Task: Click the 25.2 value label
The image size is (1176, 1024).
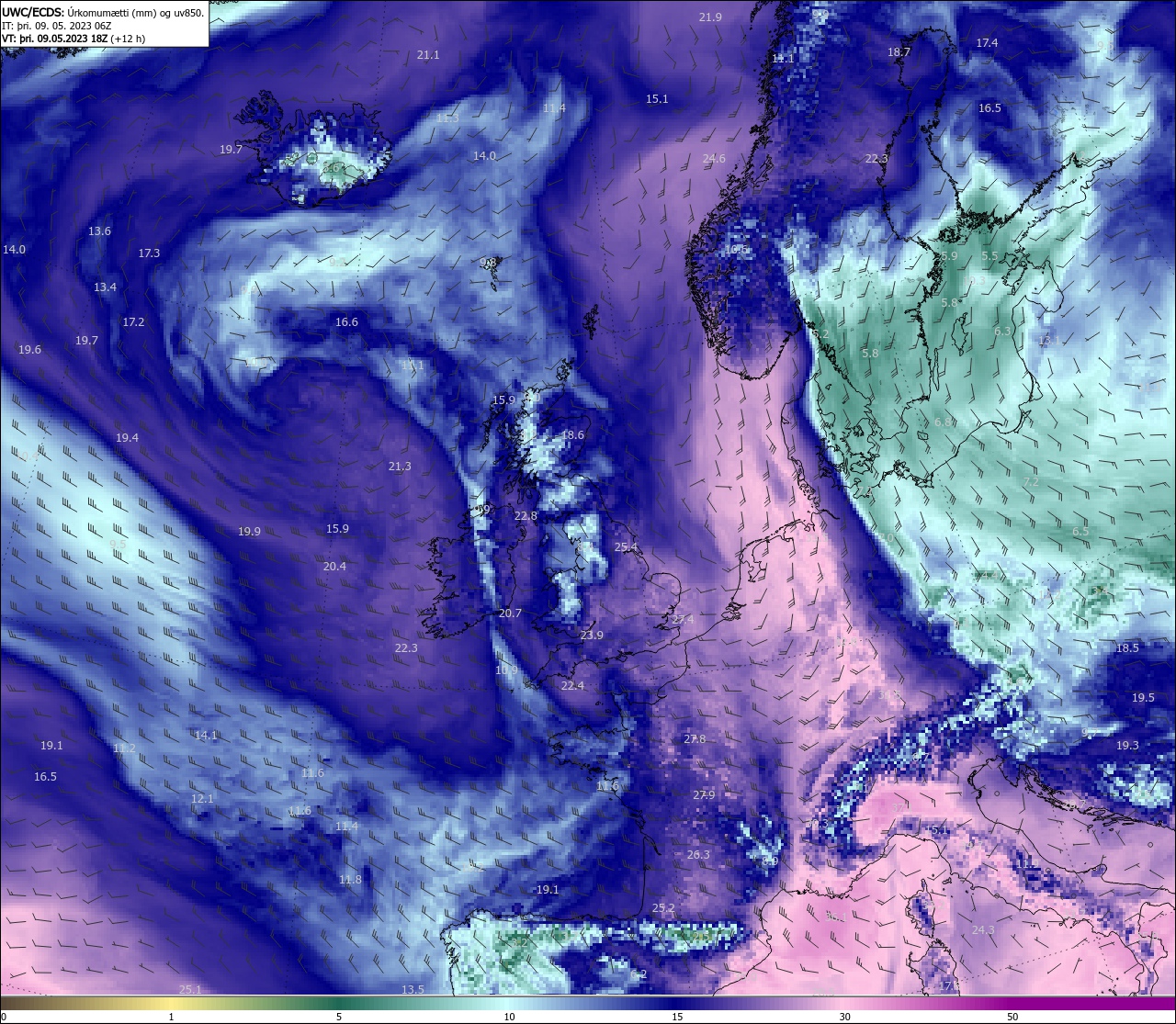Action: coord(663,908)
